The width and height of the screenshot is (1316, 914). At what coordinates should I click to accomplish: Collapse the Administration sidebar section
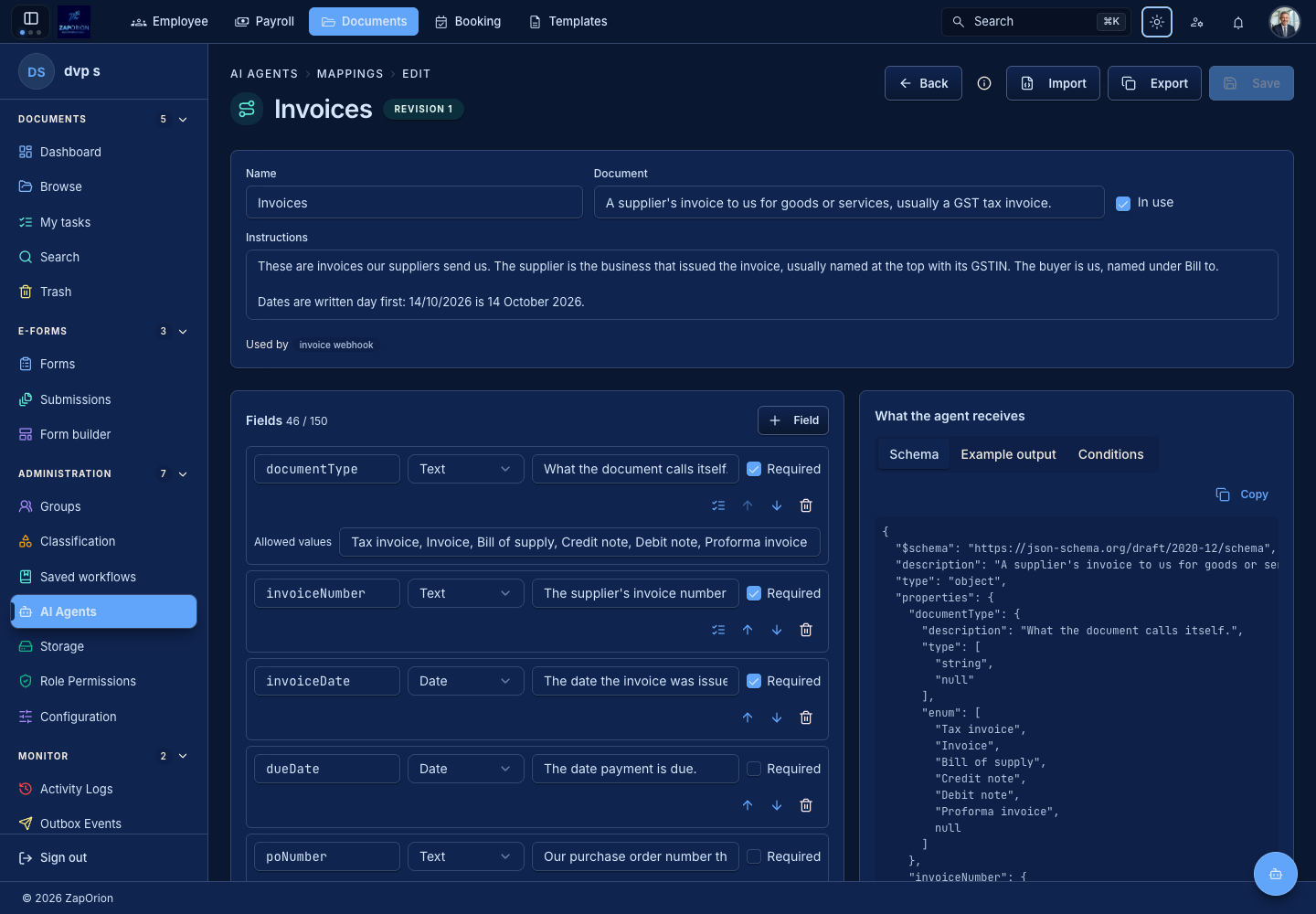(183, 474)
